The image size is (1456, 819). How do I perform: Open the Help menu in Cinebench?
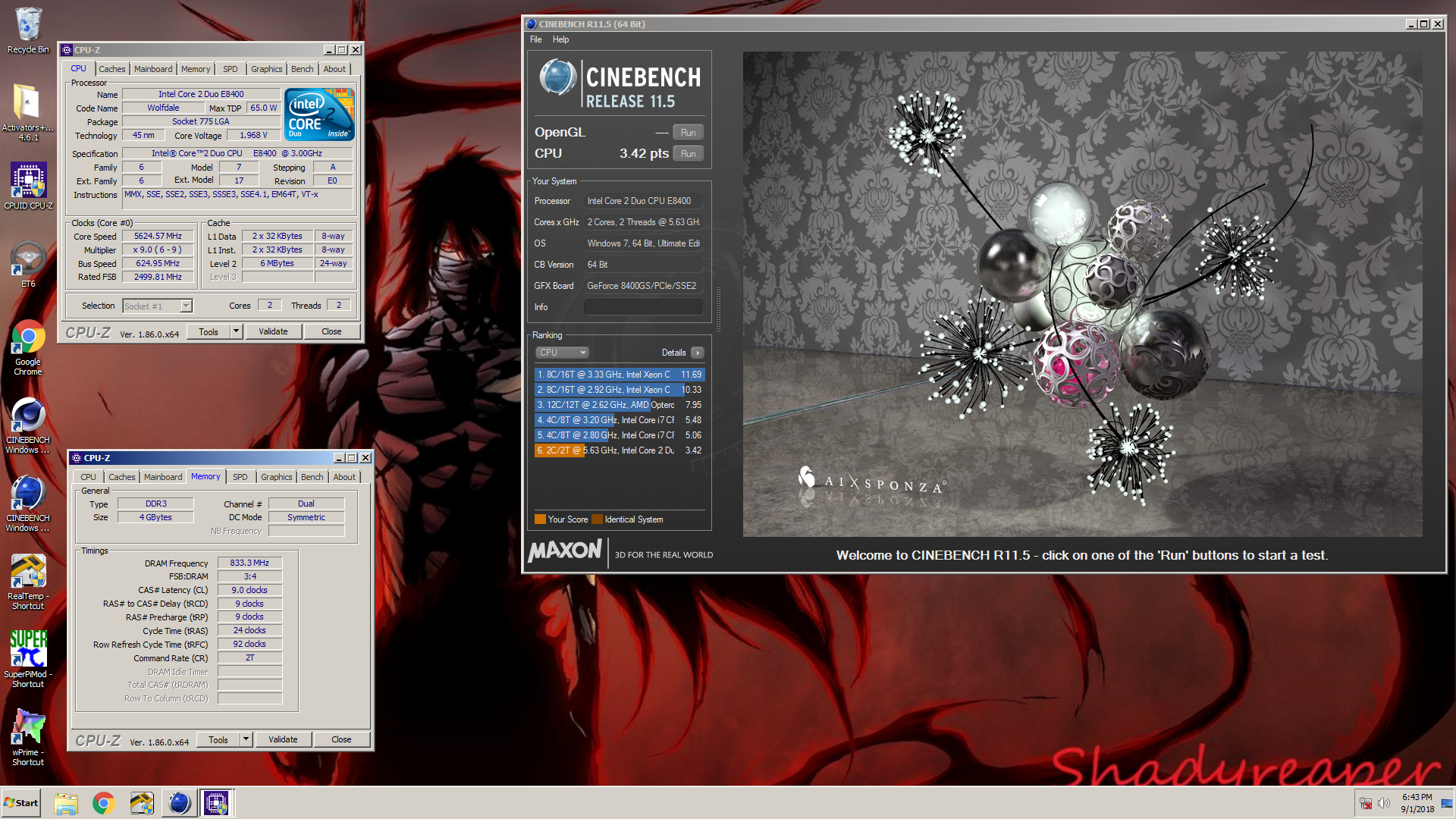(x=560, y=39)
